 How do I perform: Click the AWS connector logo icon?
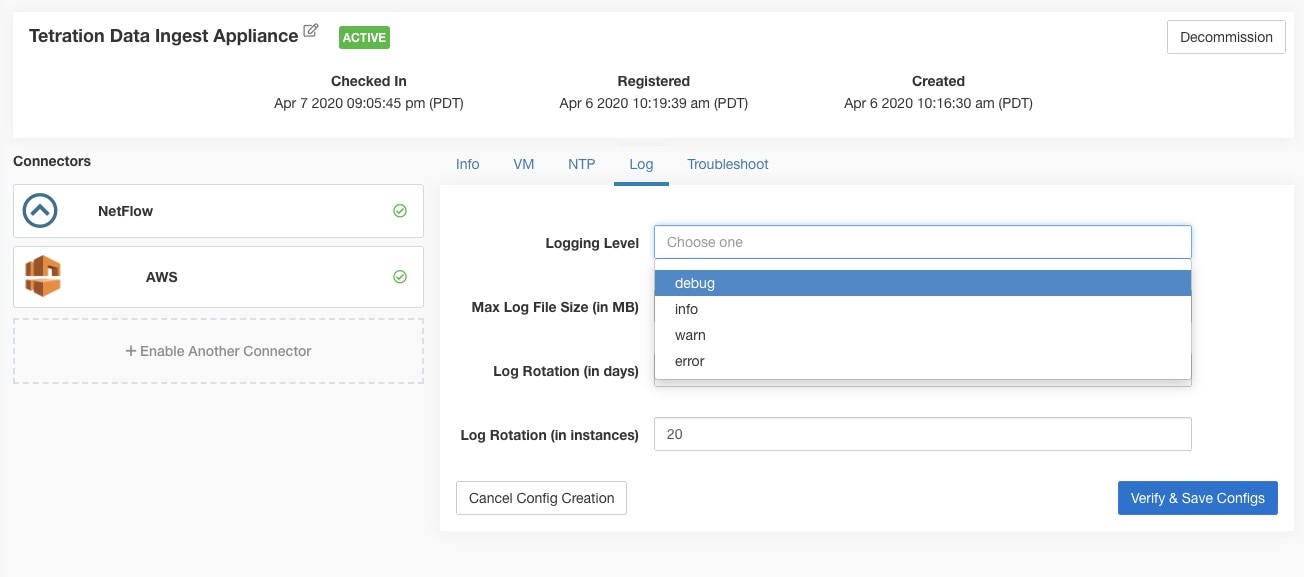(x=43, y=276)
